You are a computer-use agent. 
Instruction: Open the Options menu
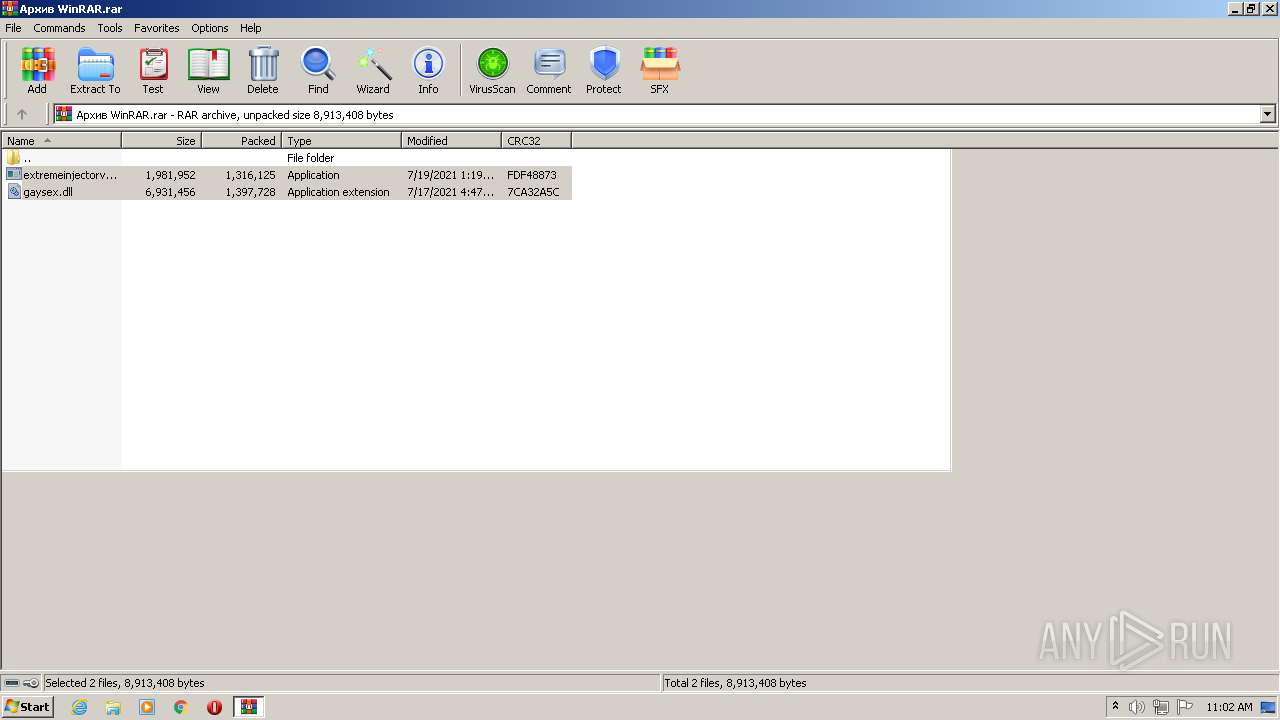coord(210,28)
